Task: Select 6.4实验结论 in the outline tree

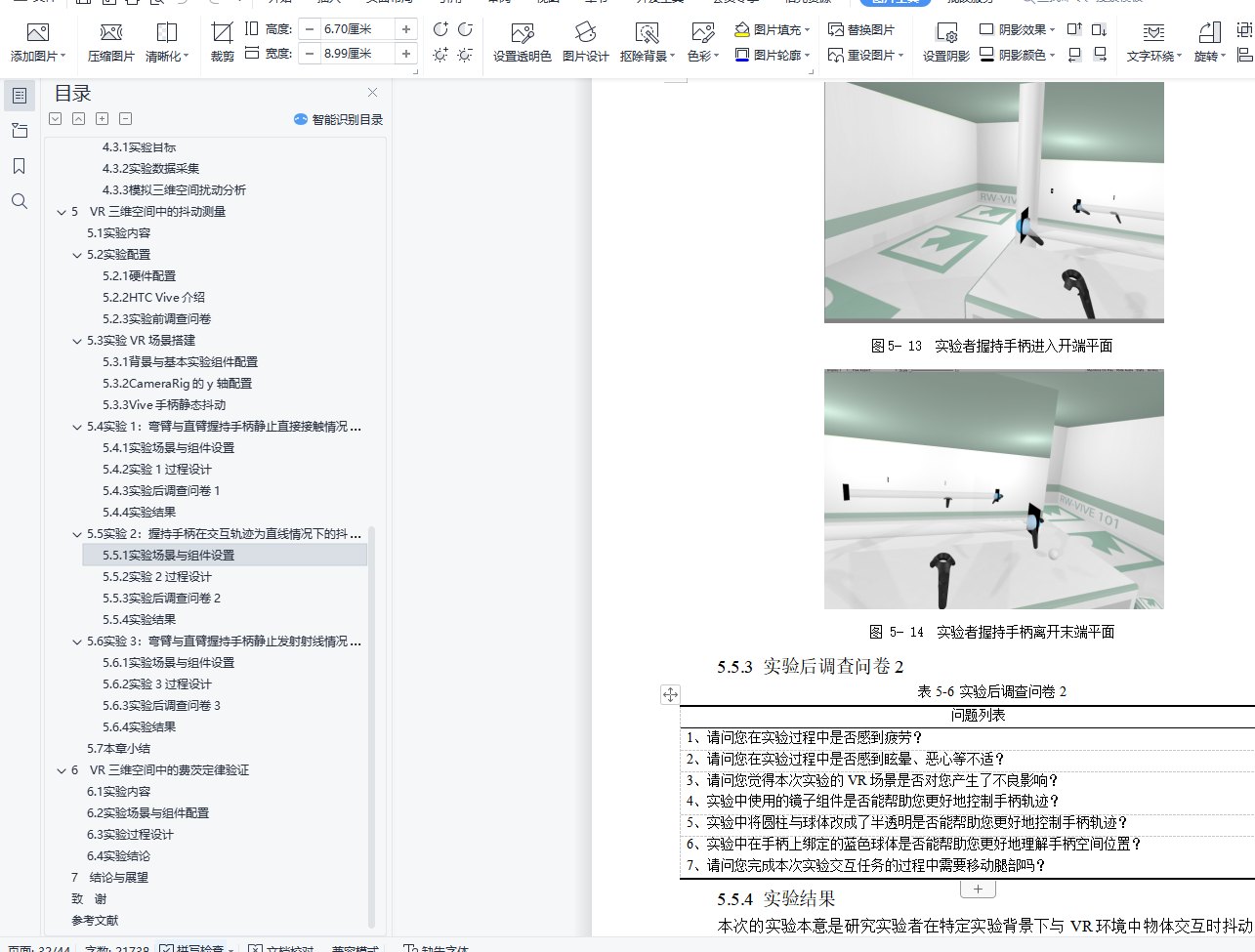Action: pyautogui.click(x=118, y=856)
